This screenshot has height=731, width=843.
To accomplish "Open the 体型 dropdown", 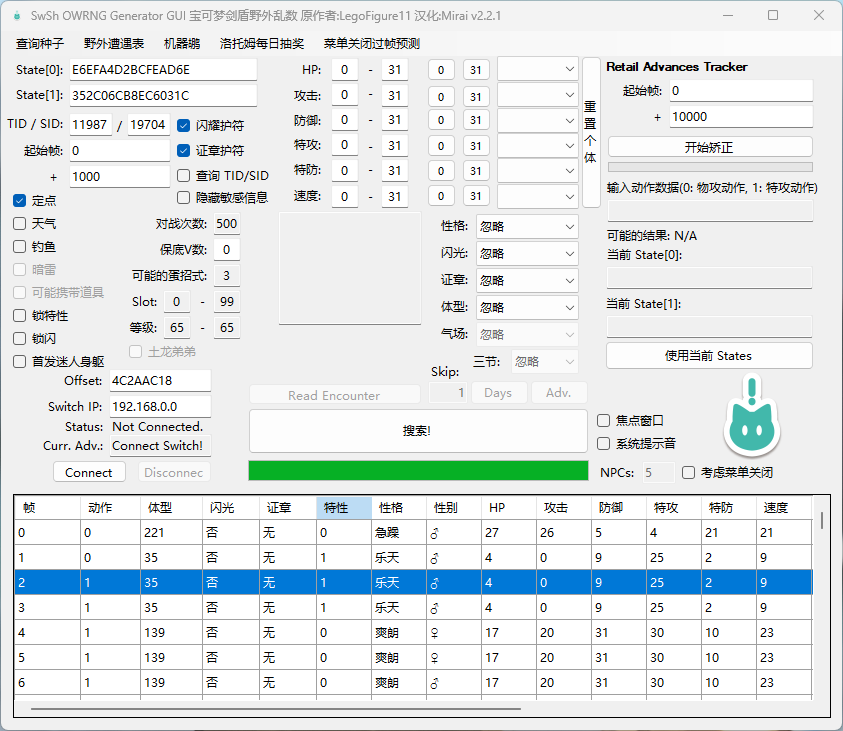I will tap(527, 307).
